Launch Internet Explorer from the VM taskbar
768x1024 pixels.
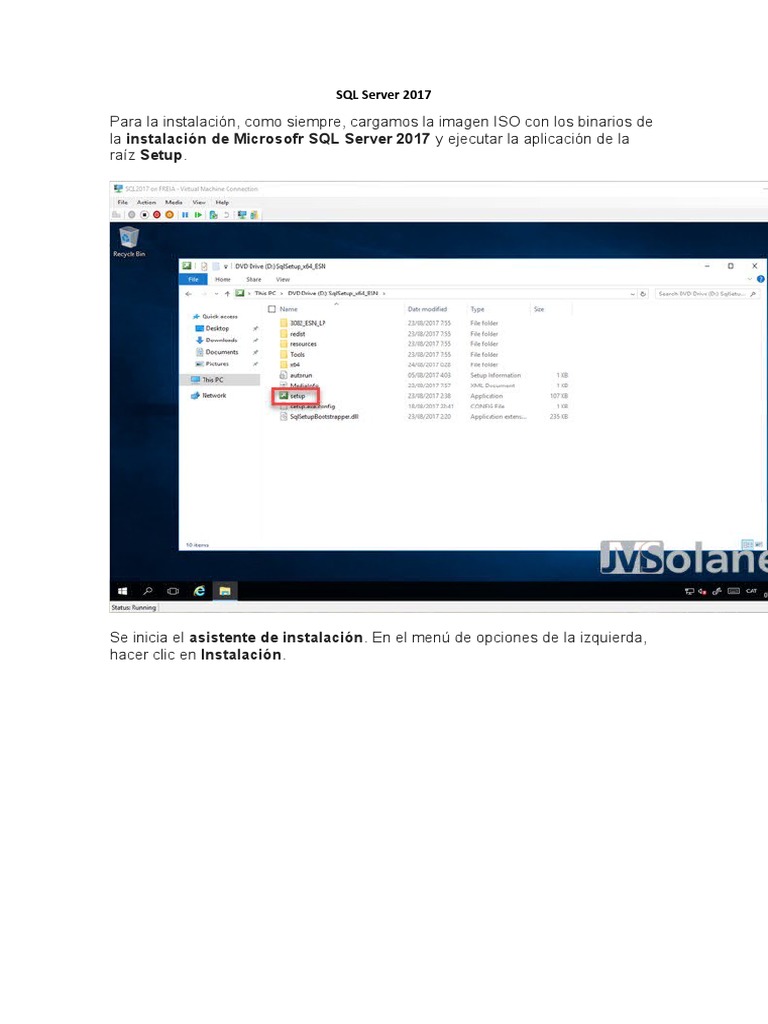[199, 591]
